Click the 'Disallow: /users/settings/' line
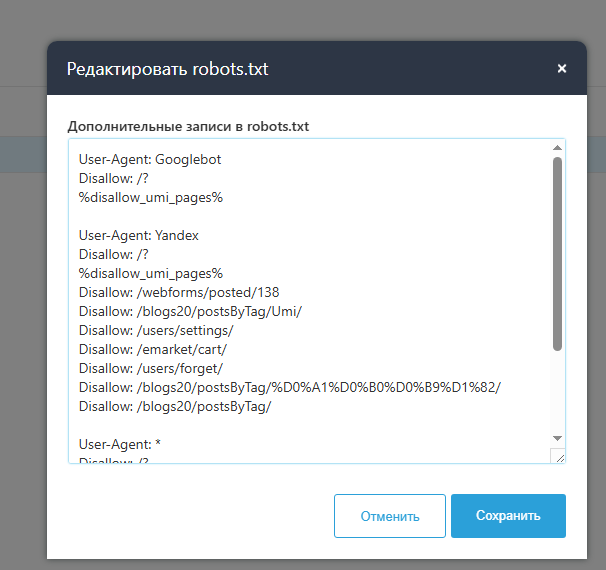Image resolution: width=606 pixels, height=570 pixels. tap(156, 330)
